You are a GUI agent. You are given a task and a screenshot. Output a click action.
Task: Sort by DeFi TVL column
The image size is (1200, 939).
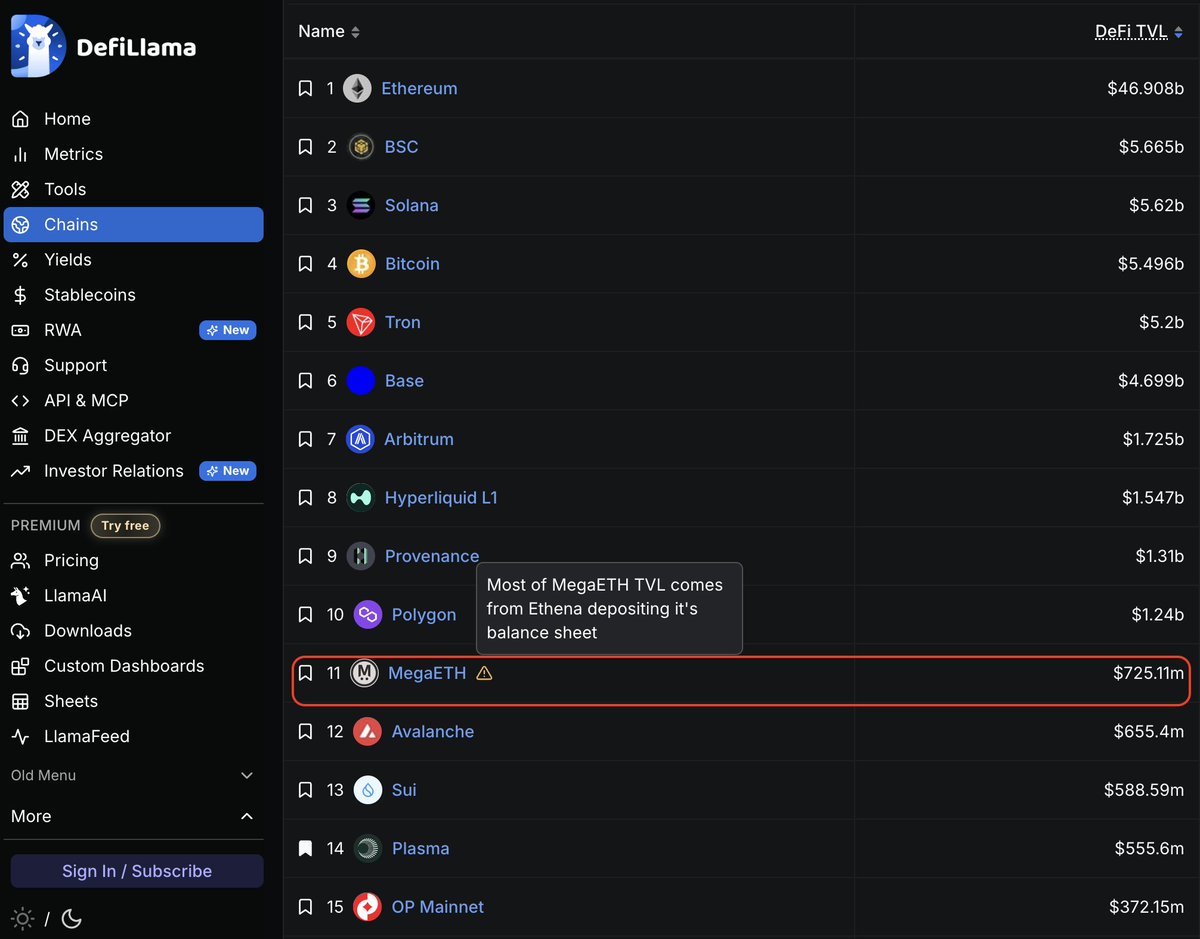[1139, 32]
